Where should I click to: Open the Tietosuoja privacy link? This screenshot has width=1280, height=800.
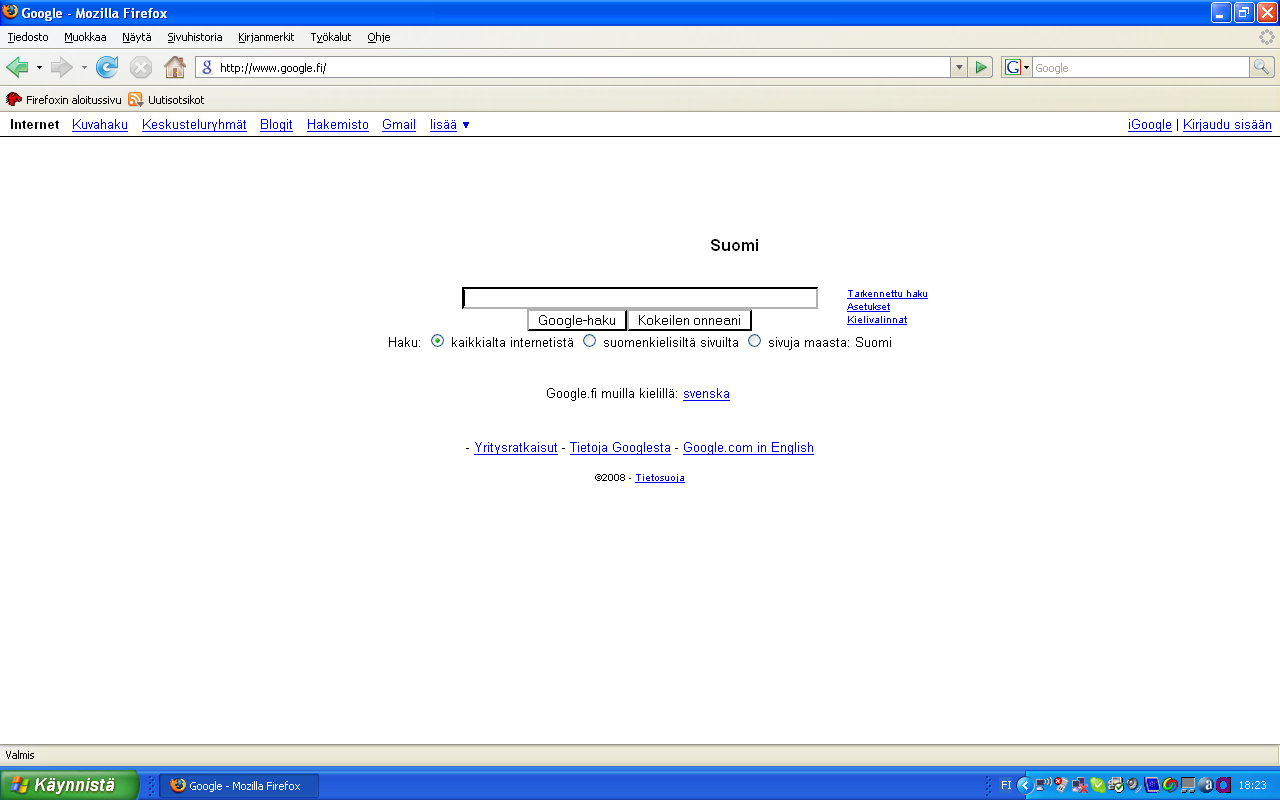tap(660, 478)
